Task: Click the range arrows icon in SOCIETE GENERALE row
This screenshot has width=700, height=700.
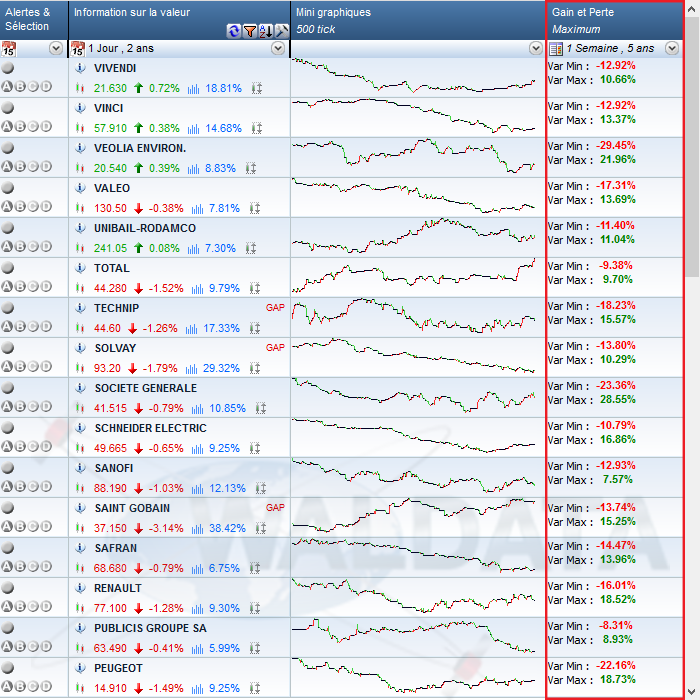Action: point(261,408)
